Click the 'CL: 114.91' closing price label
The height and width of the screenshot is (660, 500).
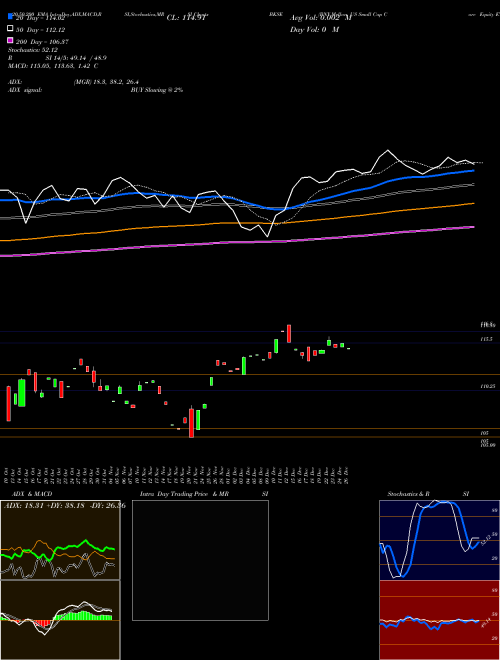pos(187,18)
